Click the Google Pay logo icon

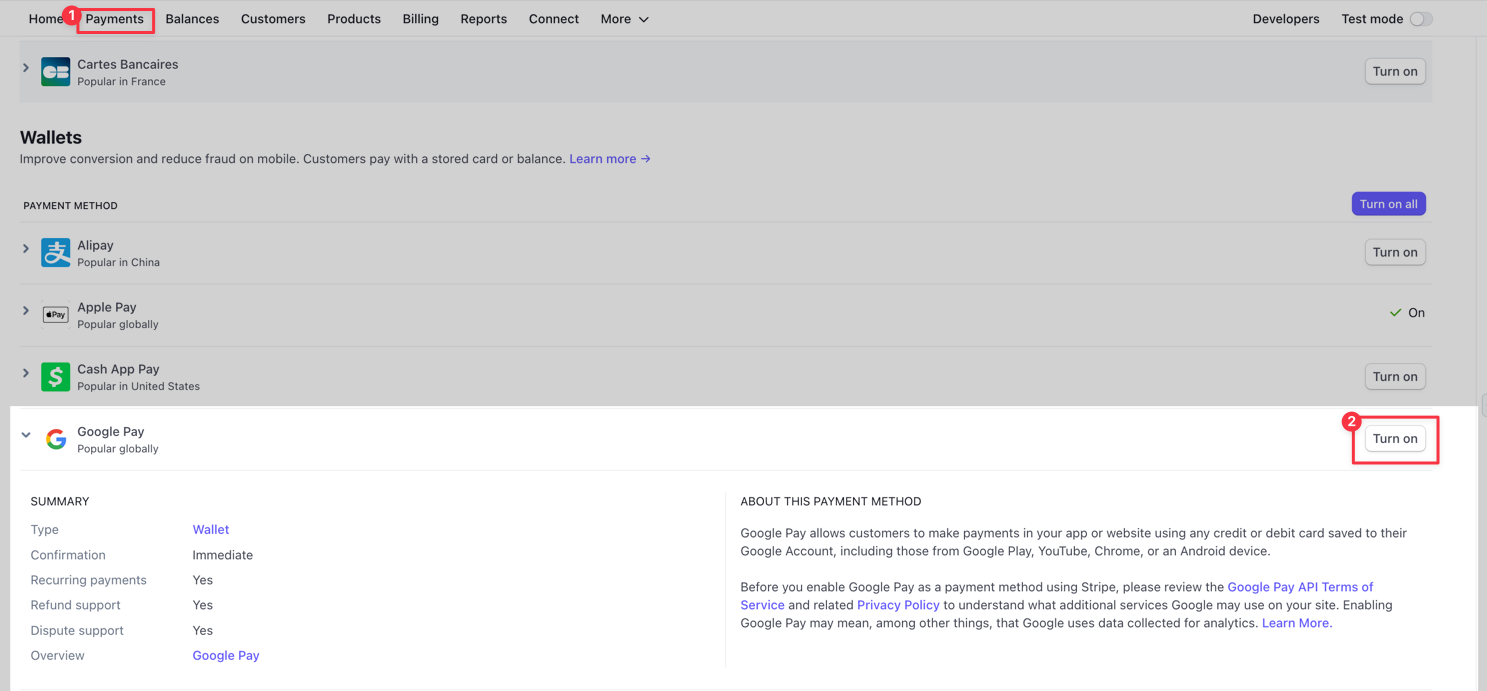(56, 439)
